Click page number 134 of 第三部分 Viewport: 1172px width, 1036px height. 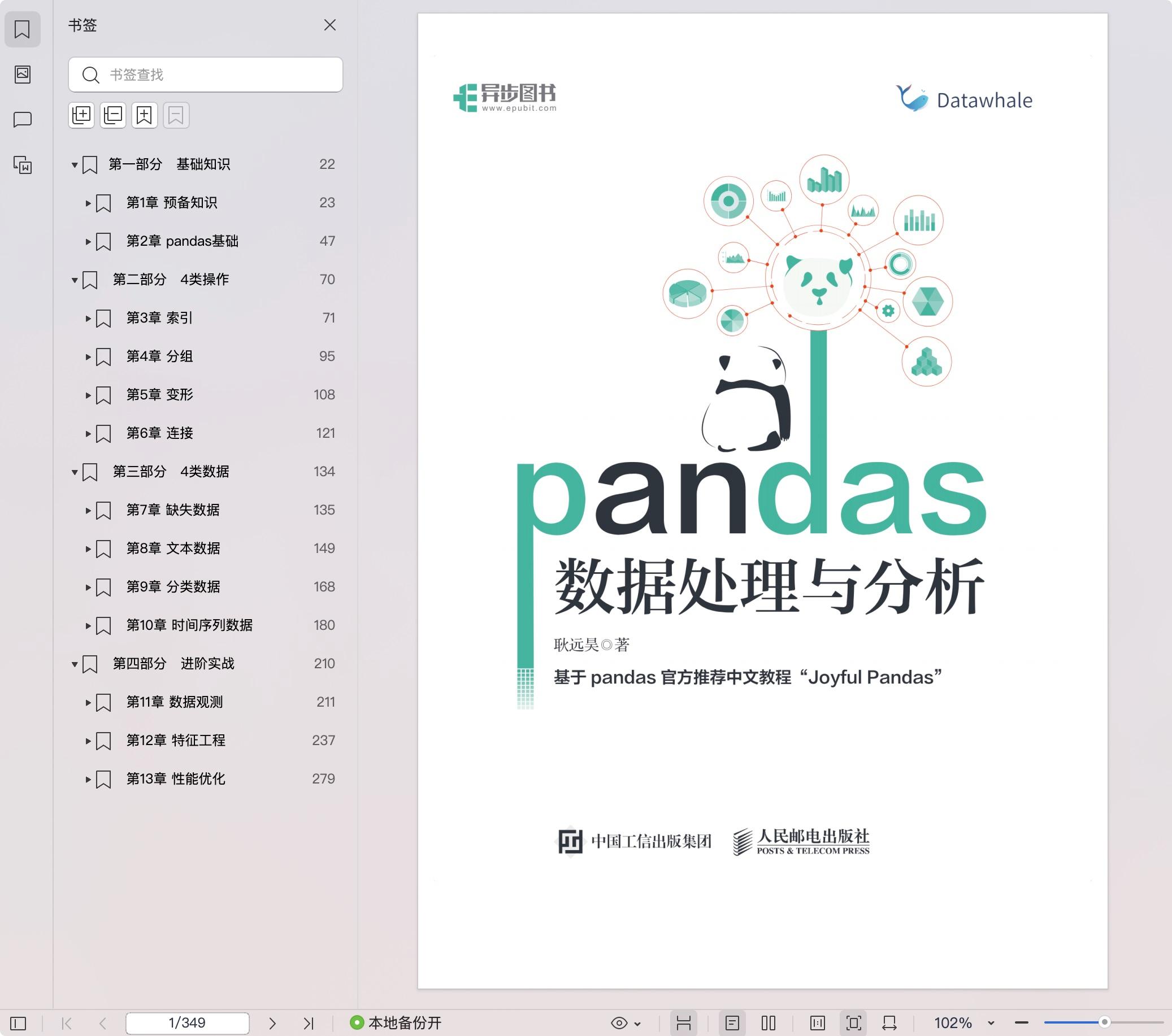324,472
